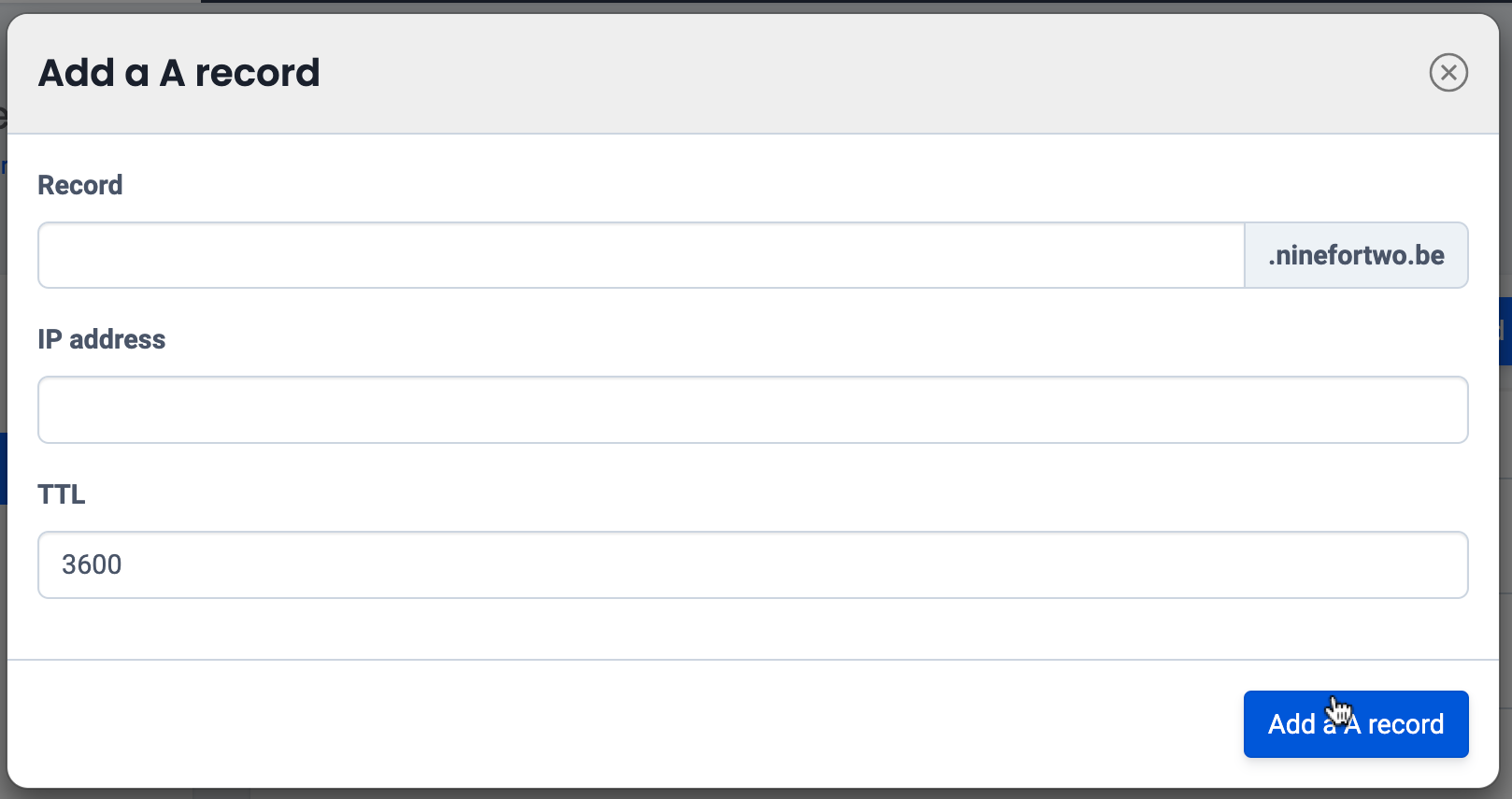
Task: Click the Record field label
Action: tap(80, 185)
